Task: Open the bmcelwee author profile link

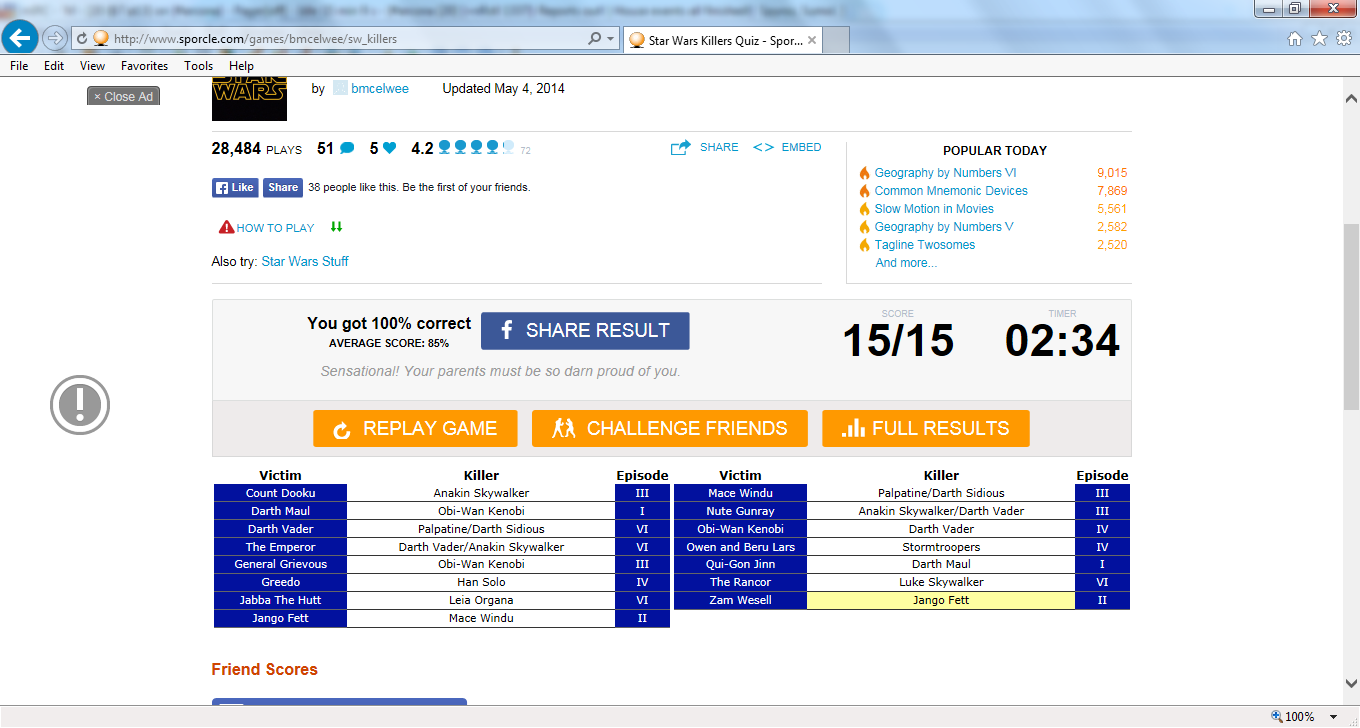Action: click(380, 88)
